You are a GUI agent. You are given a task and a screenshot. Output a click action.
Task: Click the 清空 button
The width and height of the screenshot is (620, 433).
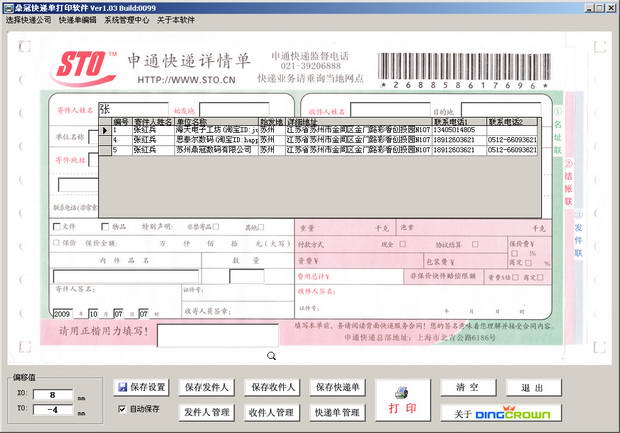tap(468, 388)
